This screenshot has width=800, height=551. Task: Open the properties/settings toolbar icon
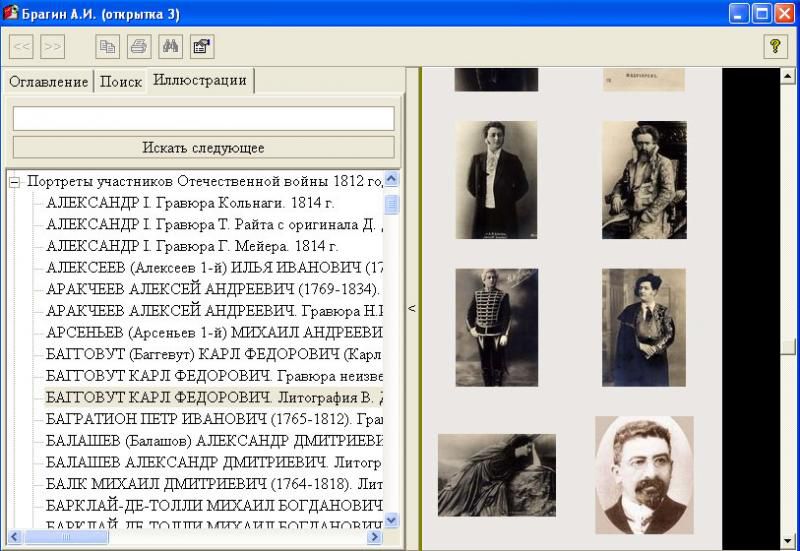pyautogui.click(x=200, y=45)
